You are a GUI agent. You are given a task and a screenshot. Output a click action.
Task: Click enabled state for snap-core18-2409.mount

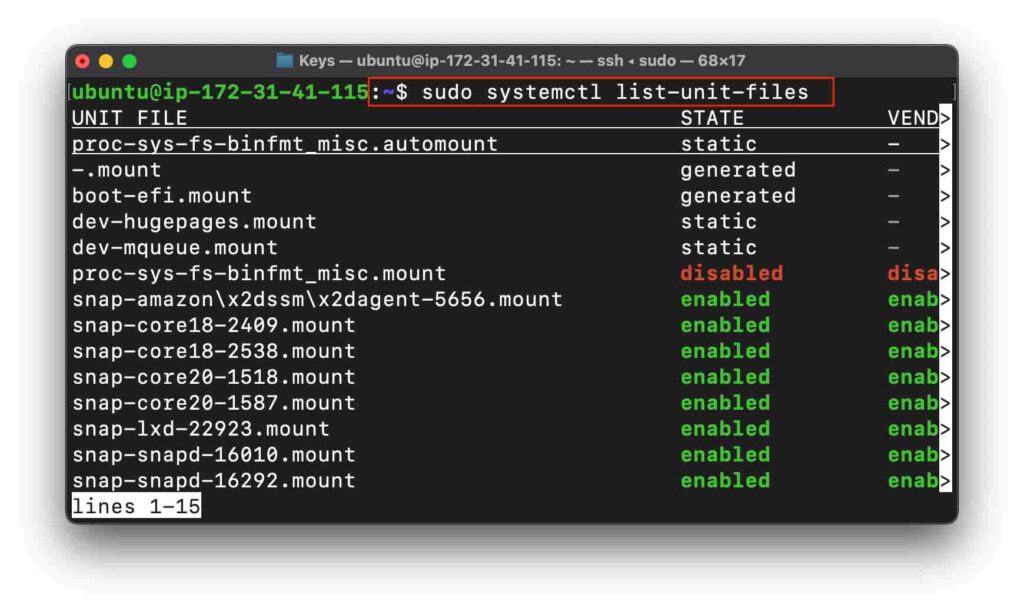725,325
